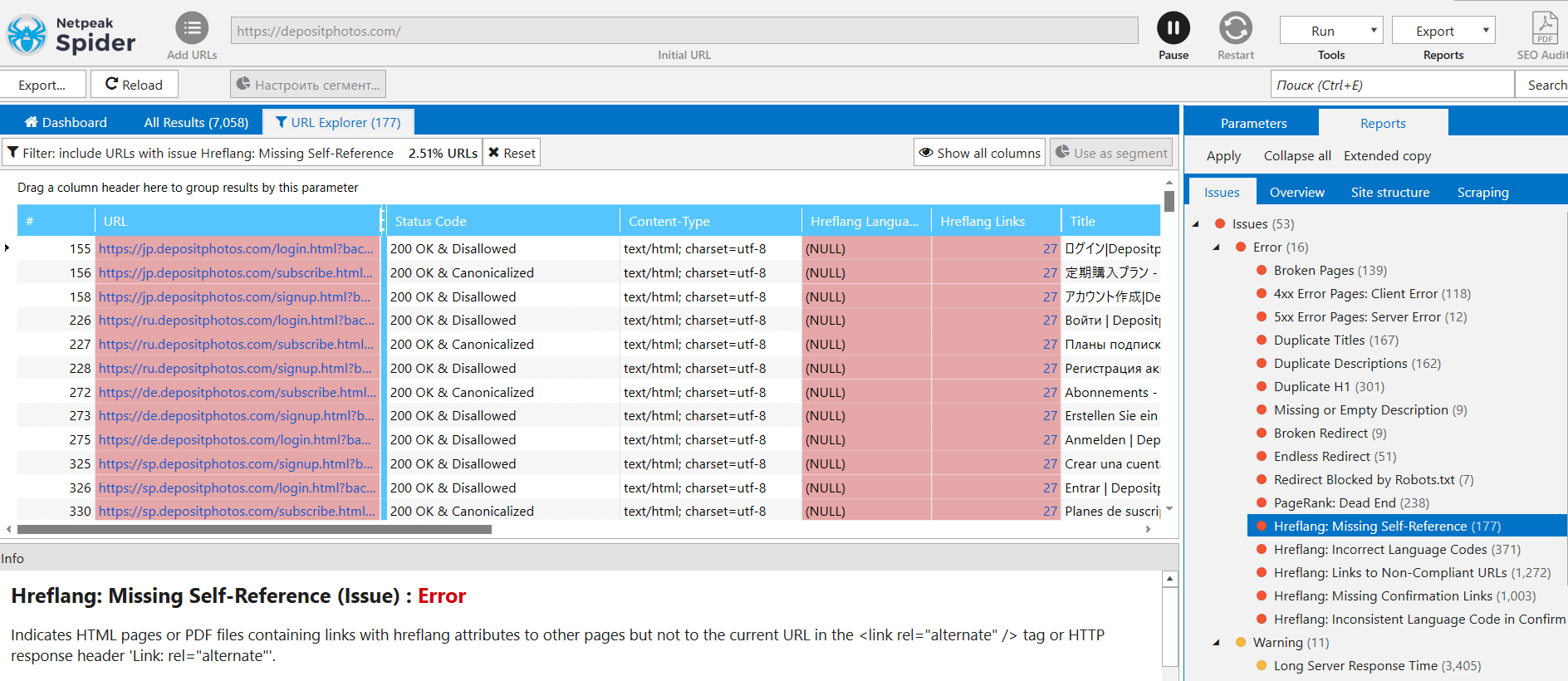Select Hreflang: Incorrect Language Codes (371)
This screenshot has width=1568, height=681.
[1396, 549]
